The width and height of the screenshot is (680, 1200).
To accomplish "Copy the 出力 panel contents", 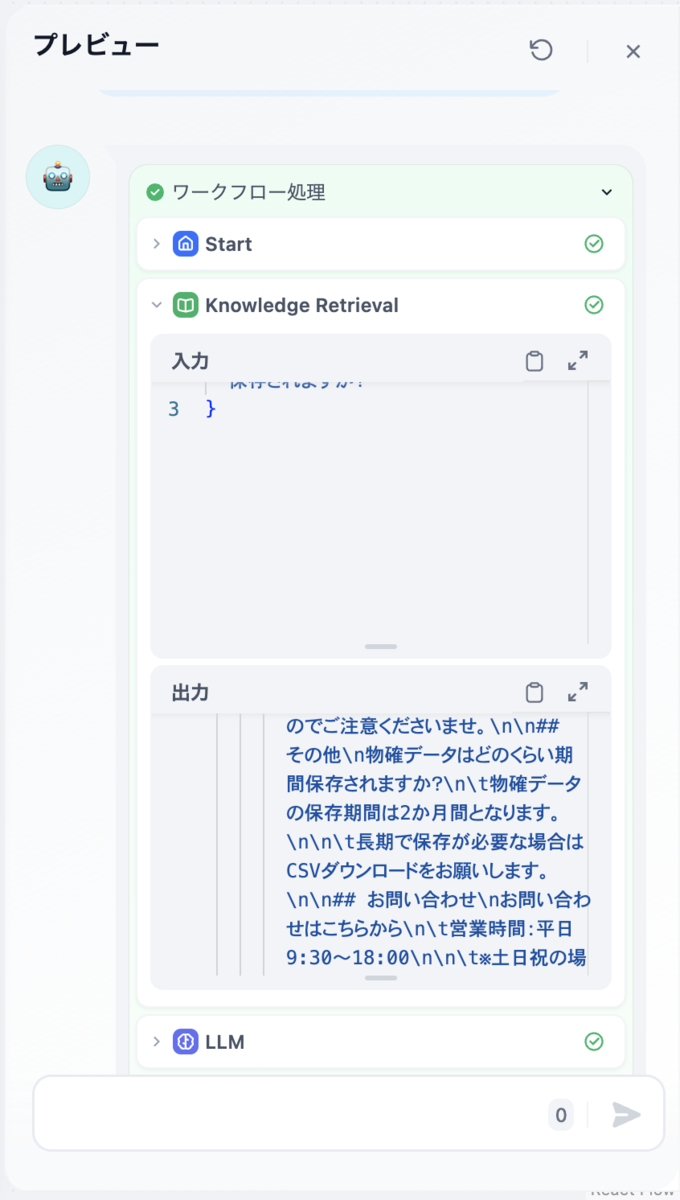I will (534, 692).
